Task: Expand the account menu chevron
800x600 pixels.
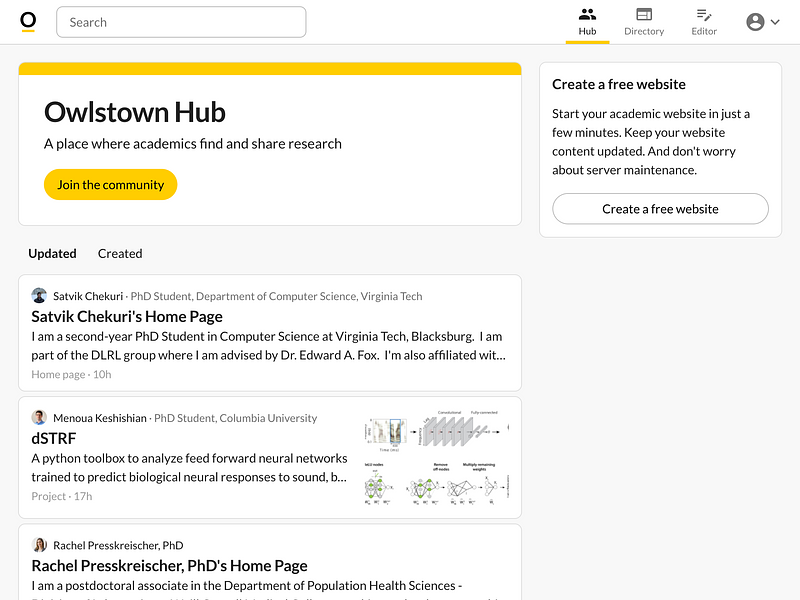Action: click(775, 22)
